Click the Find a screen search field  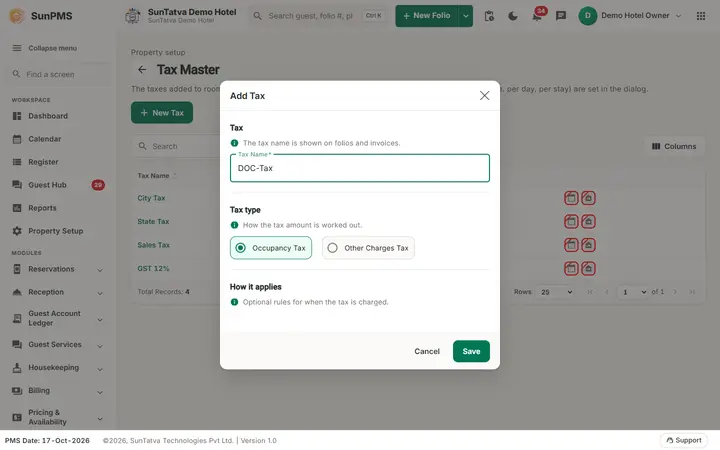tap(57, 74)
